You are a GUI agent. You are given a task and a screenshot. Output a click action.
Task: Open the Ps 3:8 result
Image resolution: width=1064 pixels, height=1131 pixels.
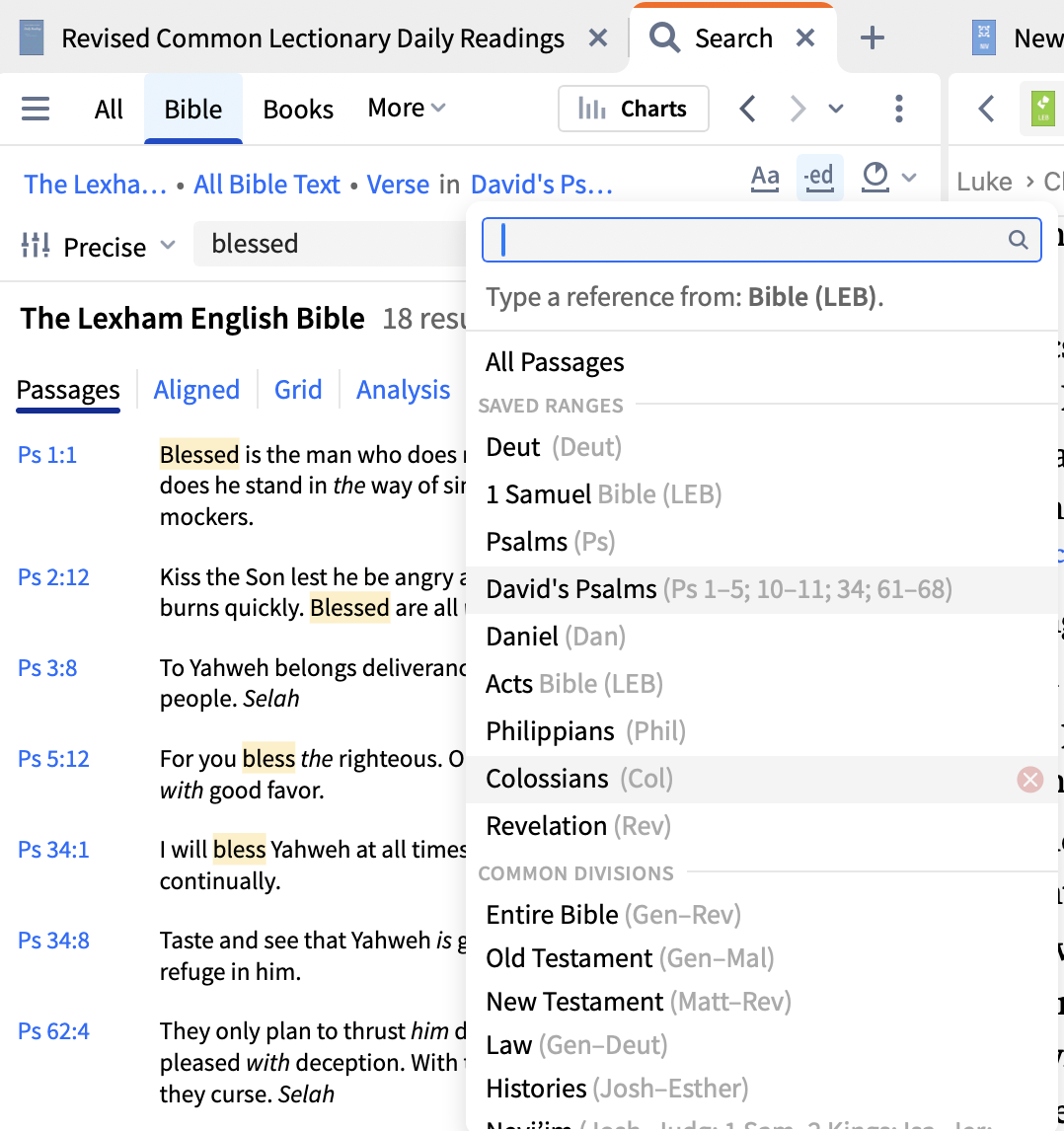click(47, 668)
